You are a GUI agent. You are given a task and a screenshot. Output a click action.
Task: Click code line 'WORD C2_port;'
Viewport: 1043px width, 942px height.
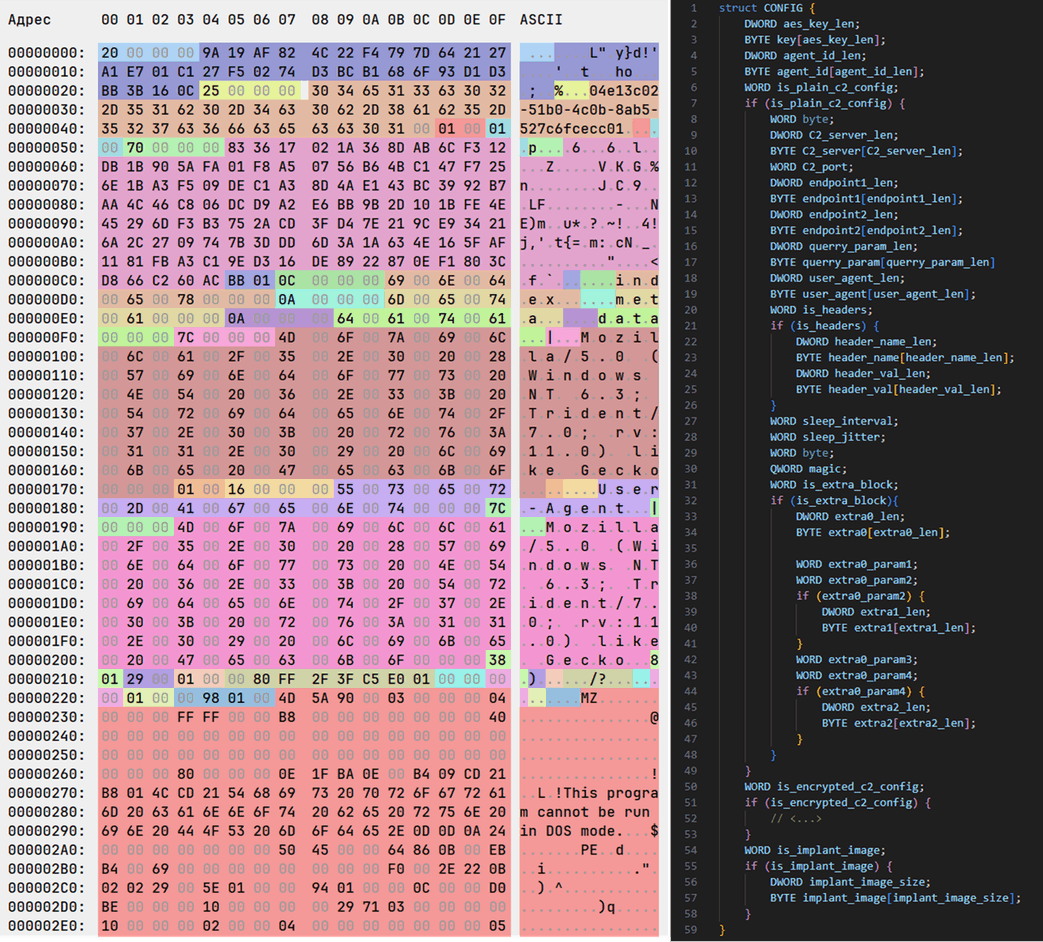pyautogui.click(x=811, y=167)
